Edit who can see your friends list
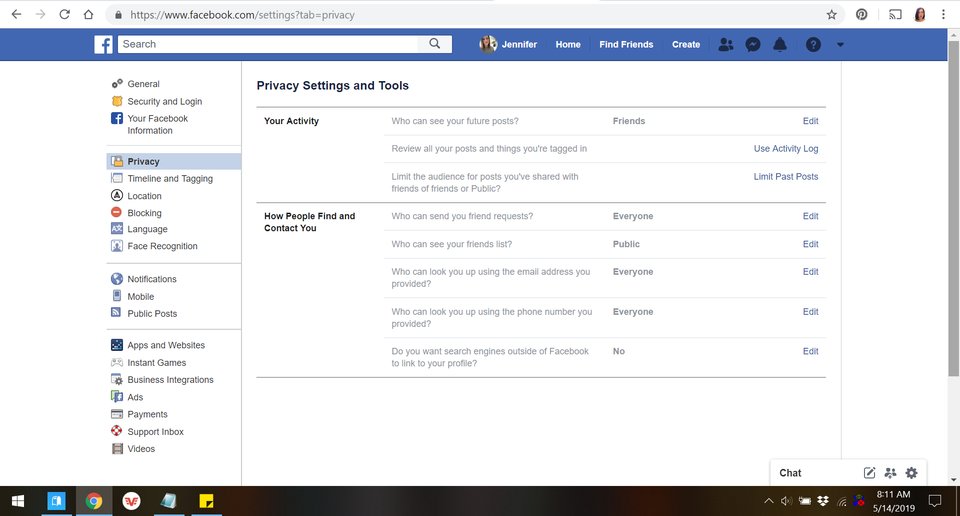This screenshot has width=960, height=516. pyautogui.click(x=810, y=244)
